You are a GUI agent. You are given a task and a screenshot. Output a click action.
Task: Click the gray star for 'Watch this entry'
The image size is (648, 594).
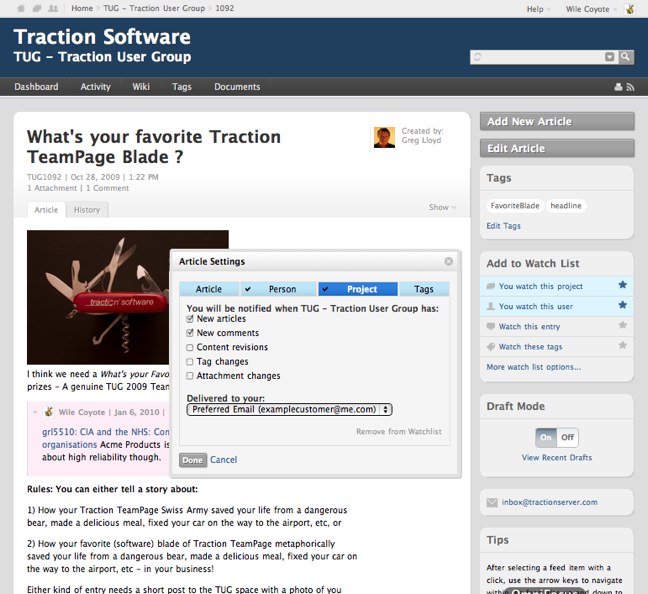tap(622, 326)
